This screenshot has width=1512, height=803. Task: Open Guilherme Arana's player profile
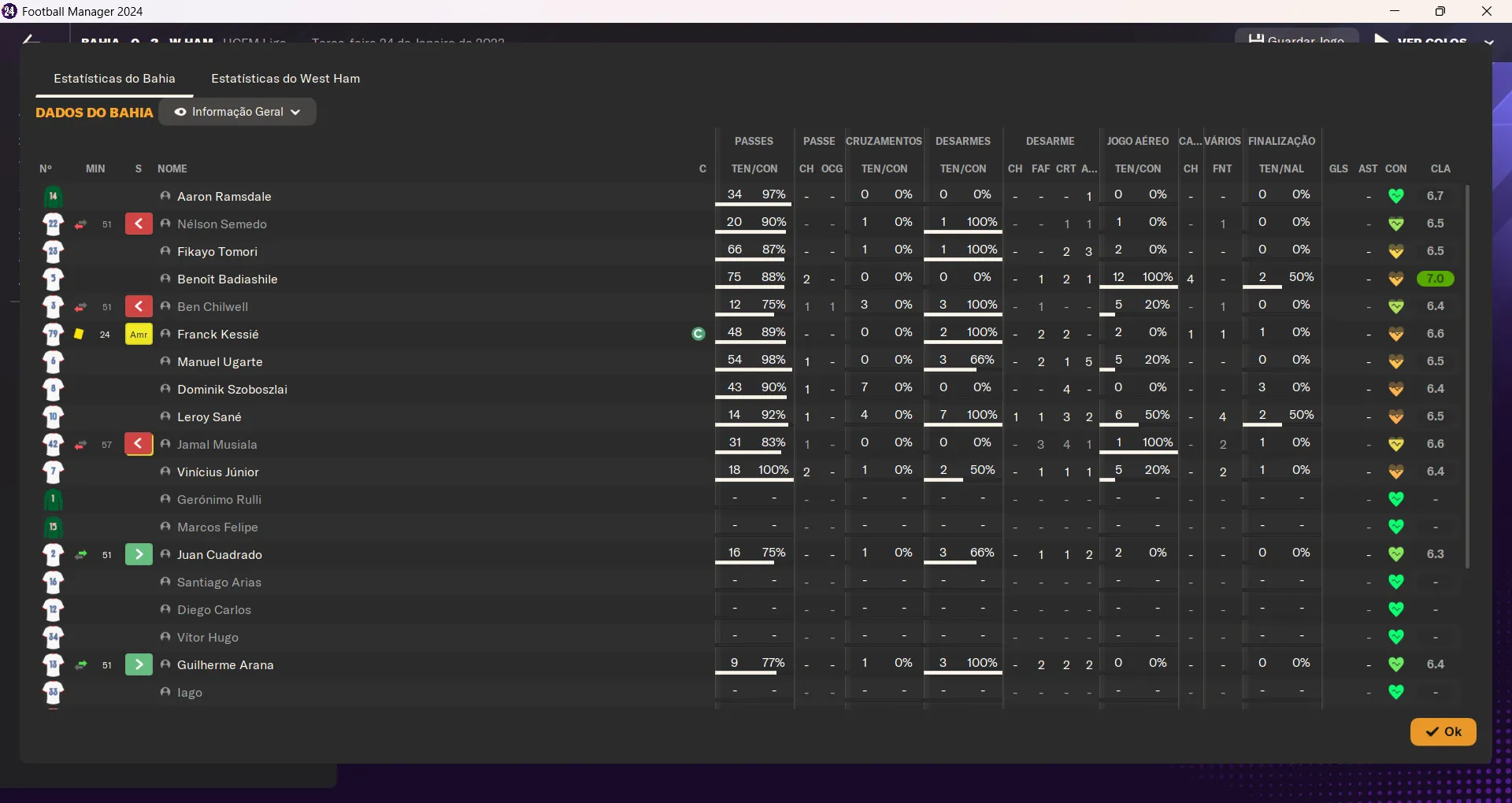[x=225, y=664]
